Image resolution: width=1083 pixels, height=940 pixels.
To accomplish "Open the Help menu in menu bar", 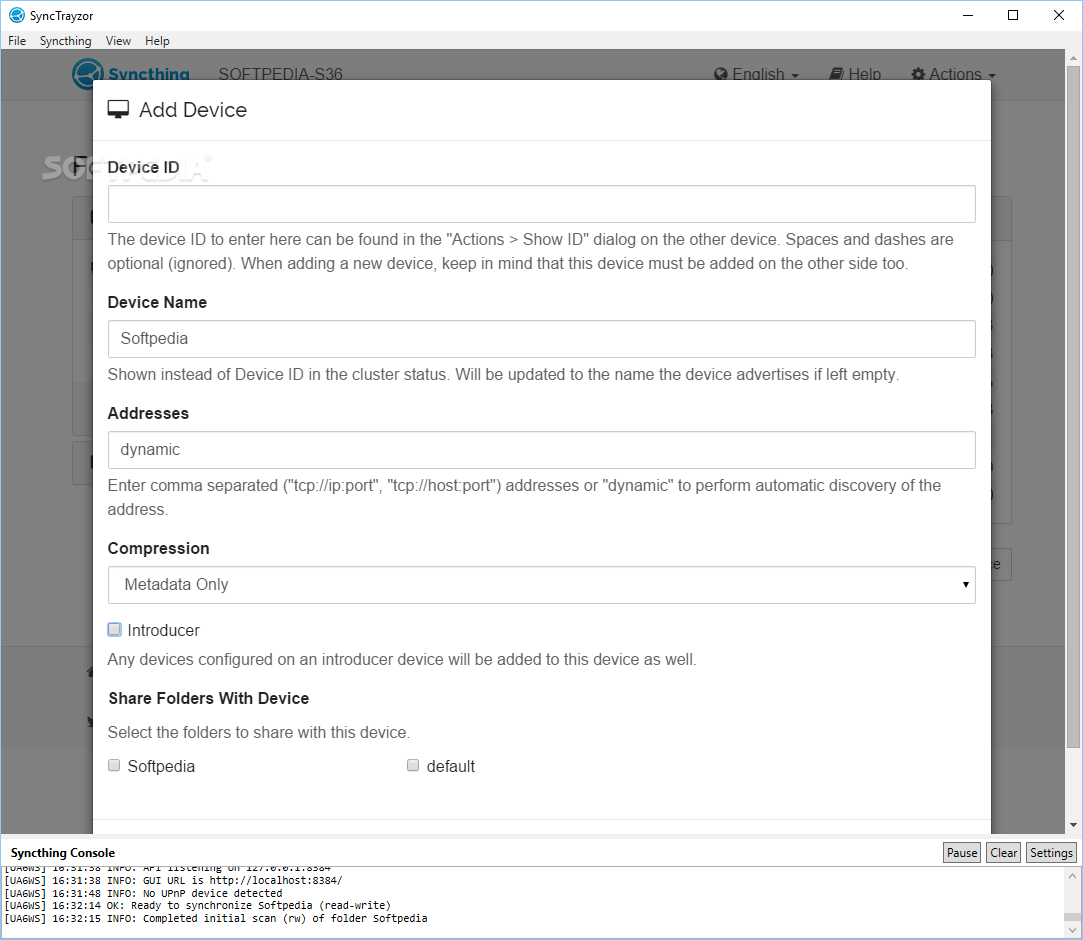I will [x=157, y=41].
